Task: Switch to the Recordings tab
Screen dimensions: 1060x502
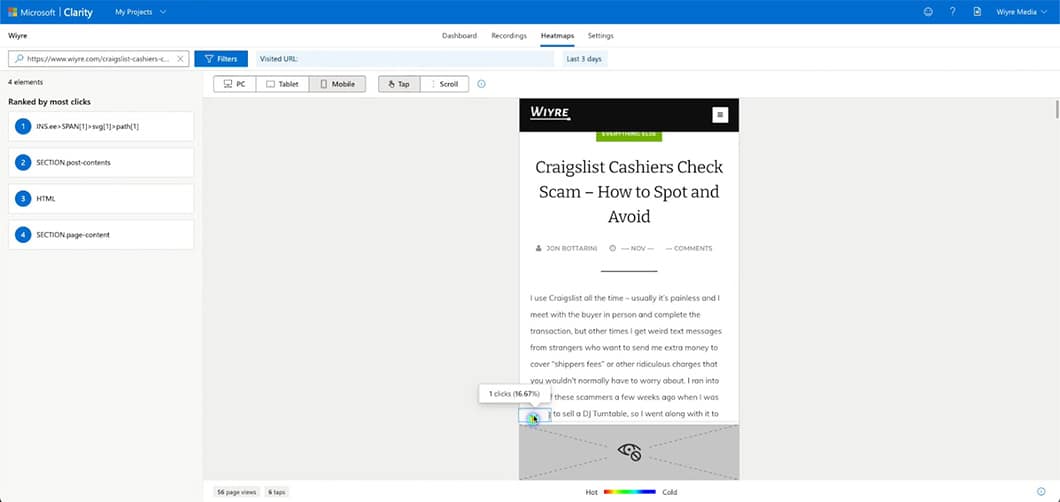Action: tap(509, 36)
